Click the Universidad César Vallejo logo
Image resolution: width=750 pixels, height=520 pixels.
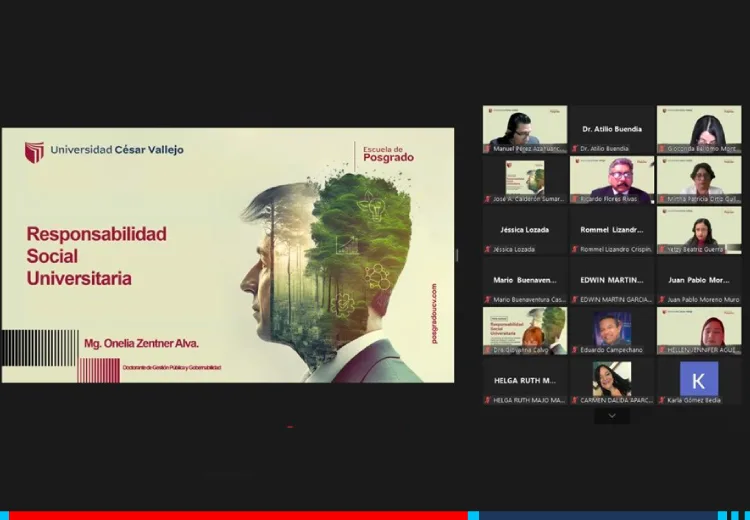click(104, 152)
